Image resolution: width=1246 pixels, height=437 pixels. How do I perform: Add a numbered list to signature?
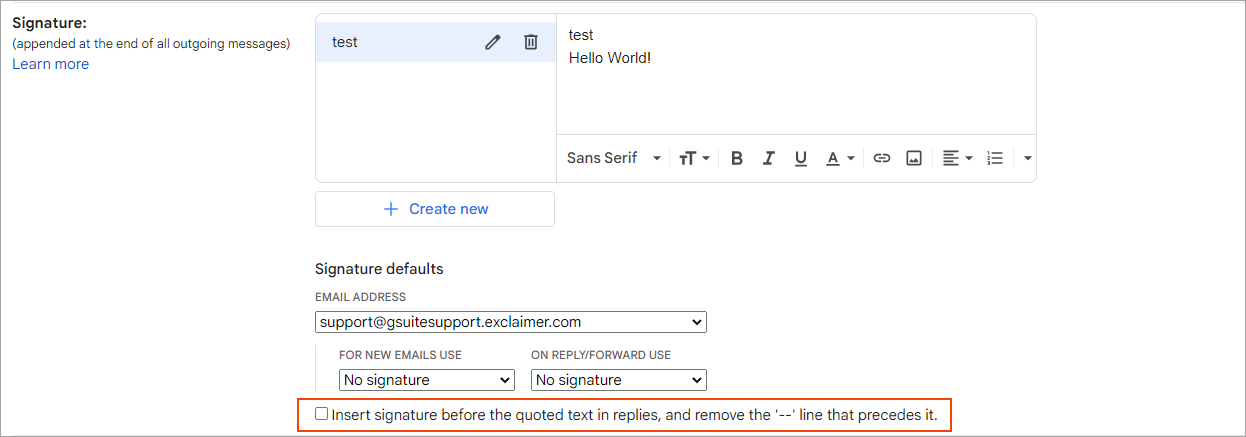995,158
